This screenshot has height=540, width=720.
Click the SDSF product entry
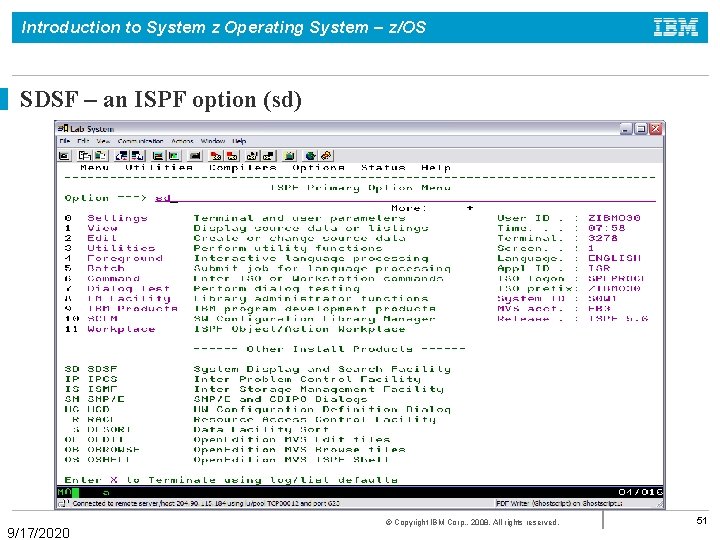click(x=258, y=369)
